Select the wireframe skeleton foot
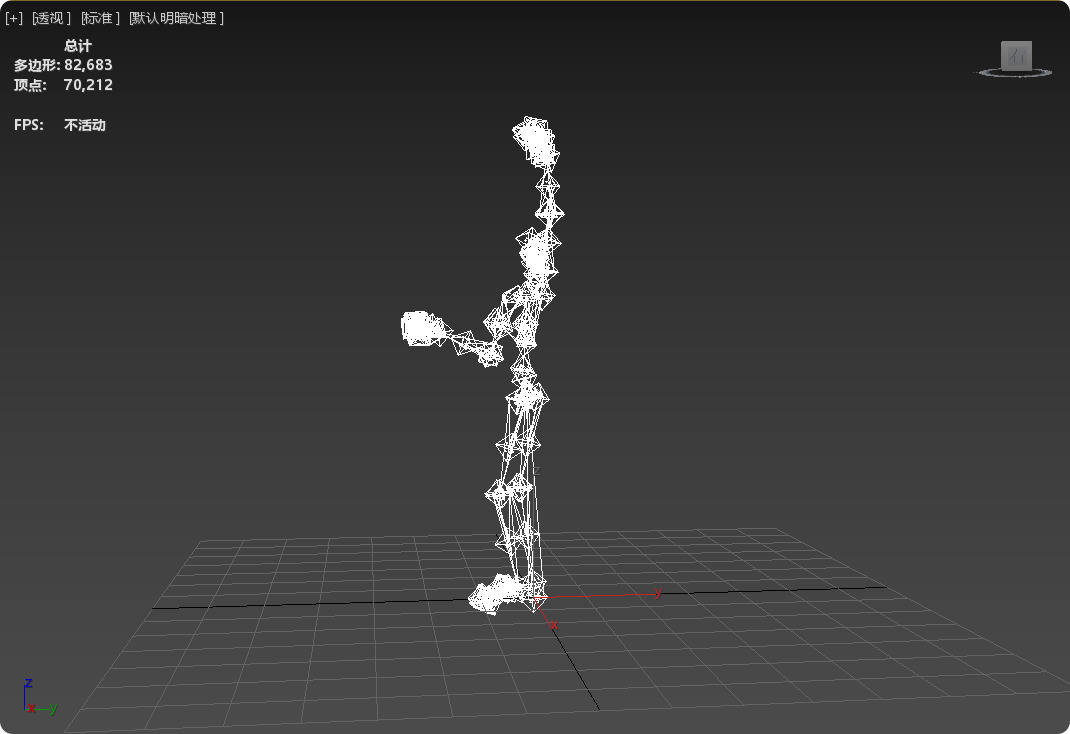 [x=498, y=593]
